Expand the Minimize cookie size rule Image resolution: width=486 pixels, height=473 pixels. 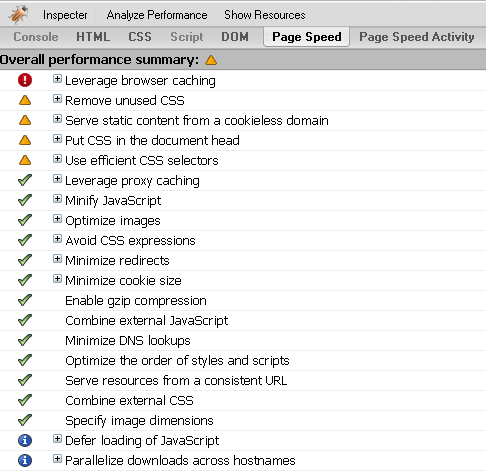(57, 279)
